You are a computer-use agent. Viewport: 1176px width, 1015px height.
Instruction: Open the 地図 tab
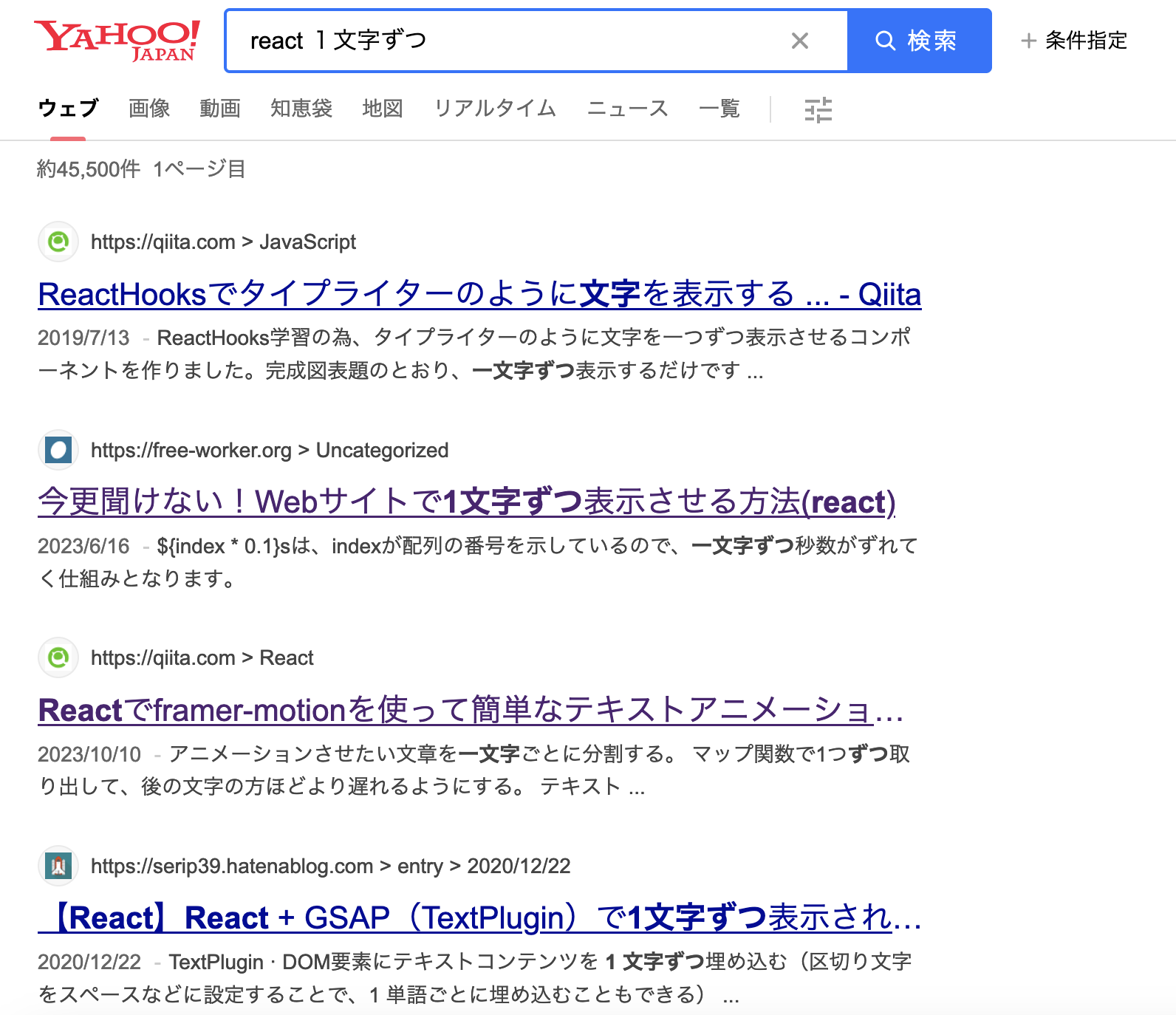click(x=383, y=109)
